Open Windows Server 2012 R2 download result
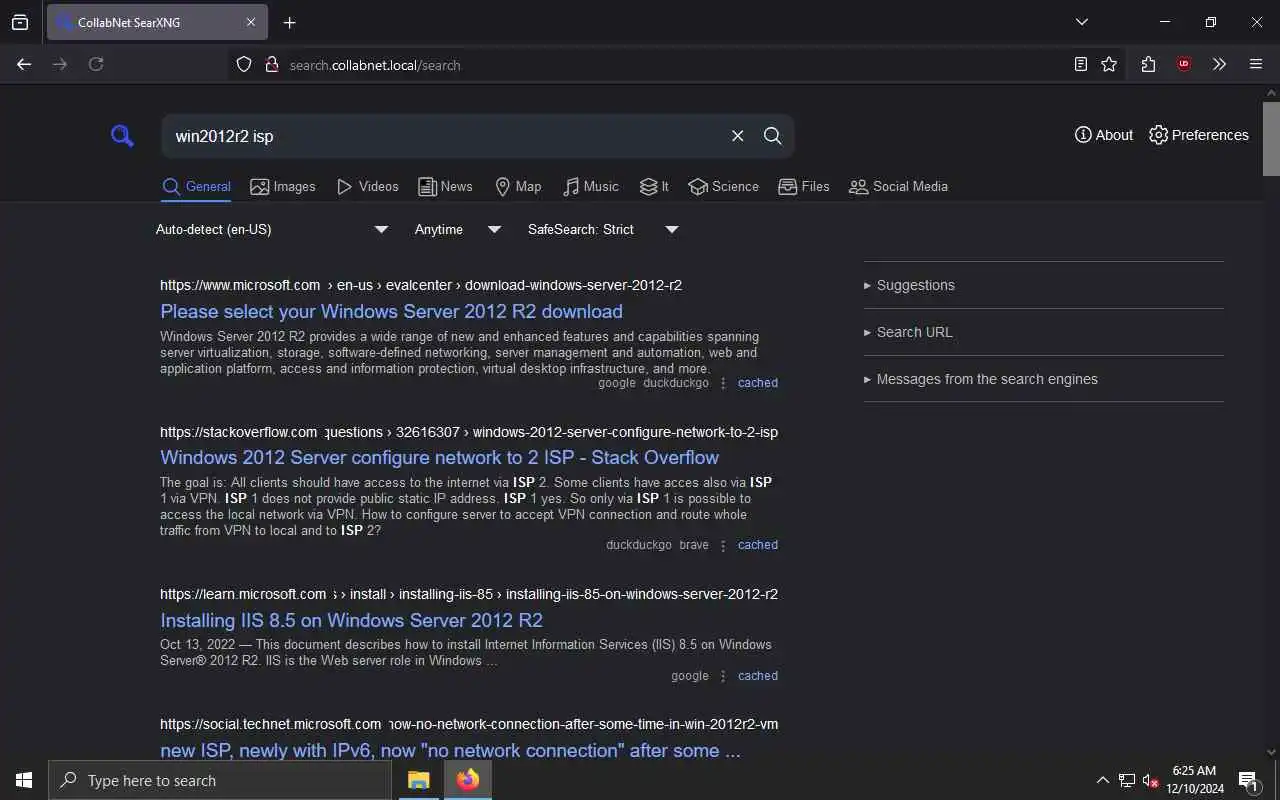The image size is (1280, 800). (x=391, y=311)
